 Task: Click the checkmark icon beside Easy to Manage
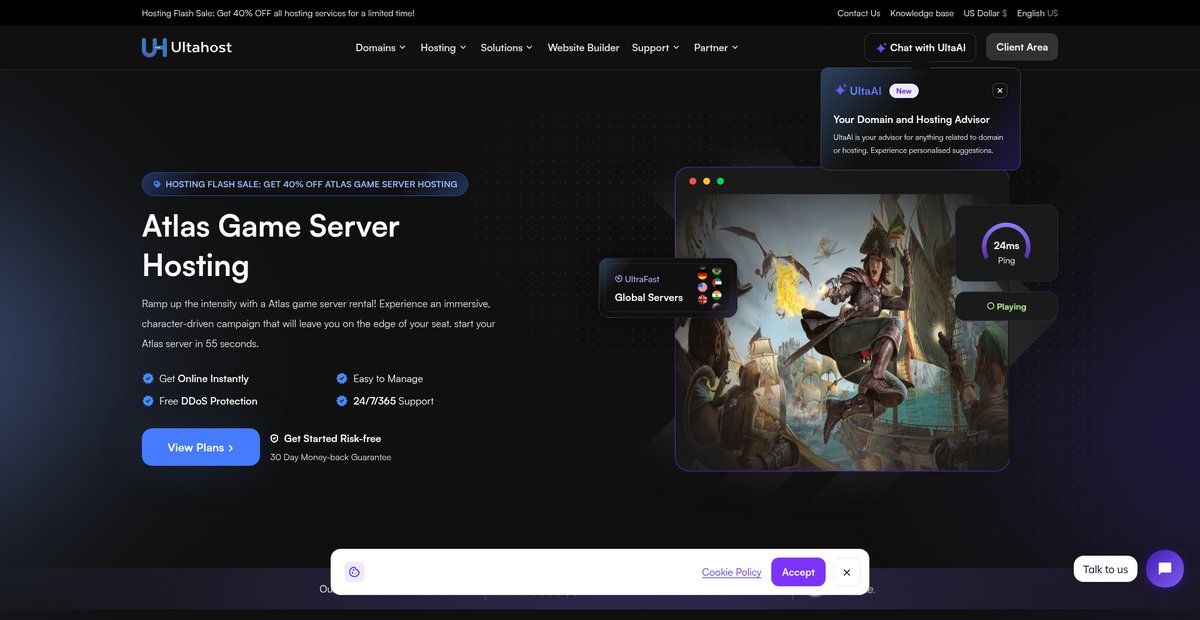tap(342, 379)
